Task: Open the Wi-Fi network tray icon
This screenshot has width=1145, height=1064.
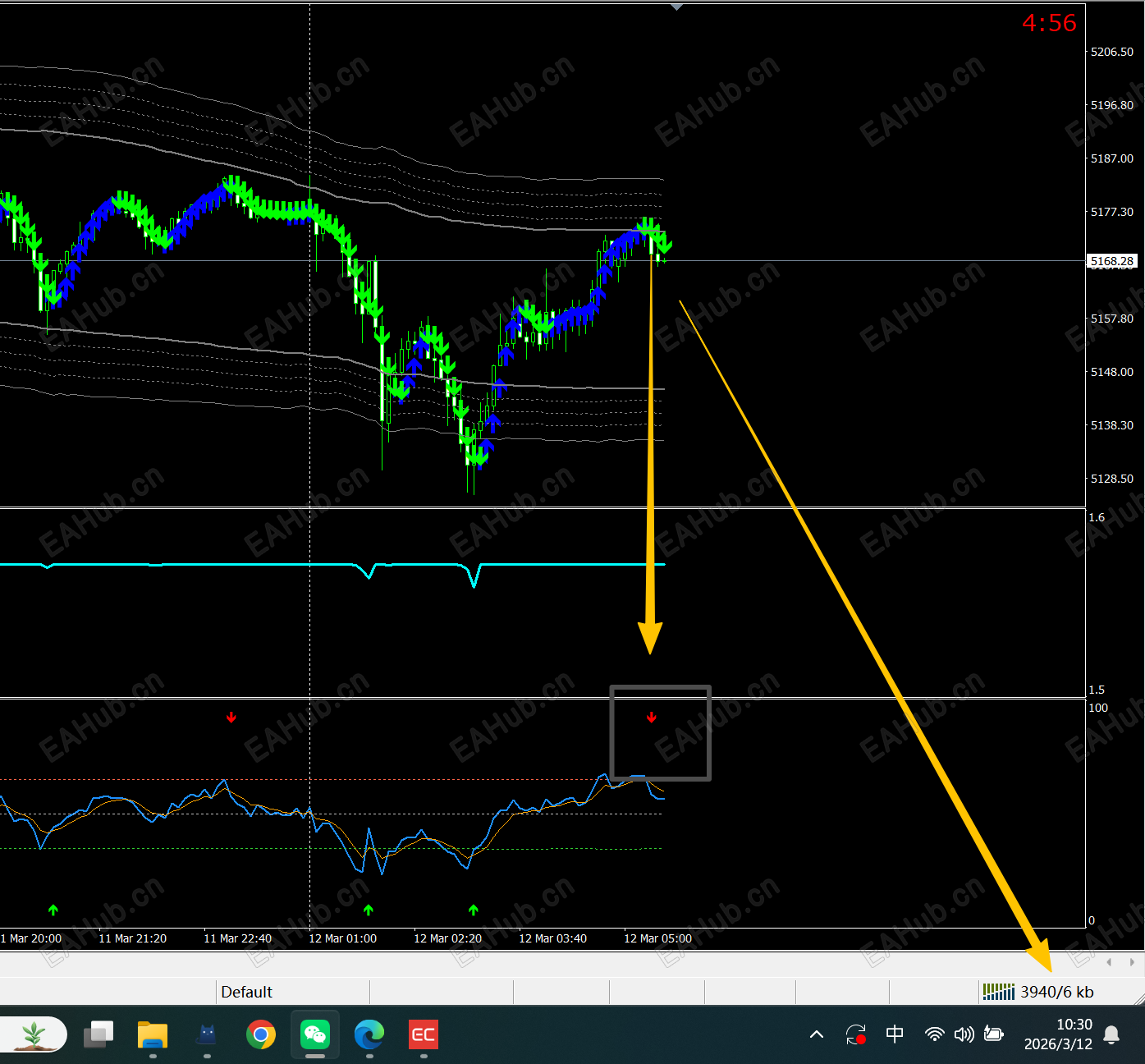Action: coord(934,1034)
